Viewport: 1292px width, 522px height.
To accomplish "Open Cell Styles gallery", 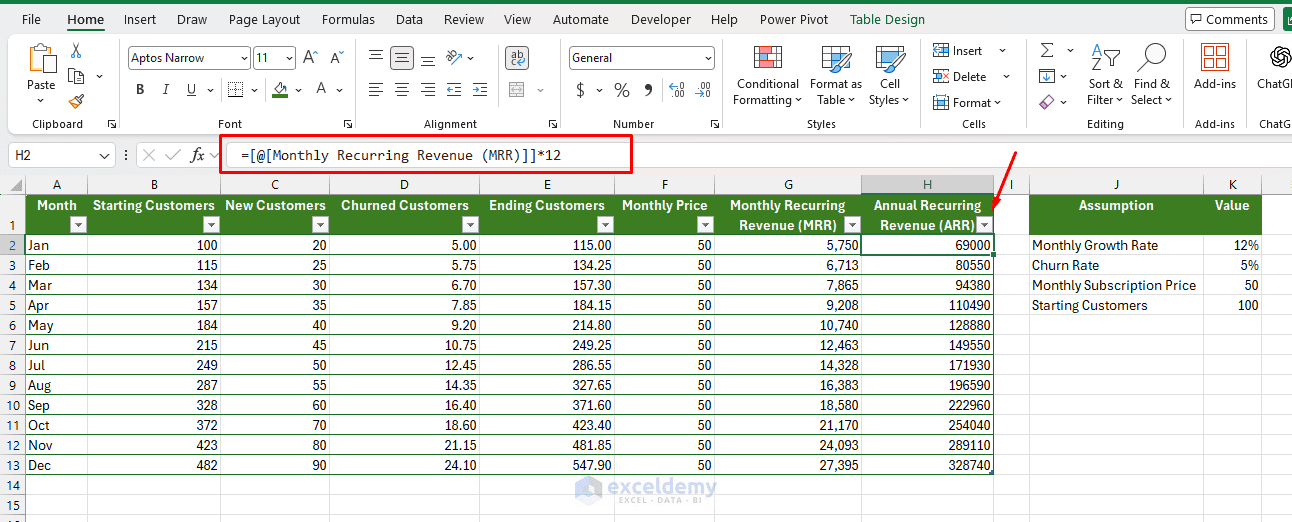I will (889, 76).
